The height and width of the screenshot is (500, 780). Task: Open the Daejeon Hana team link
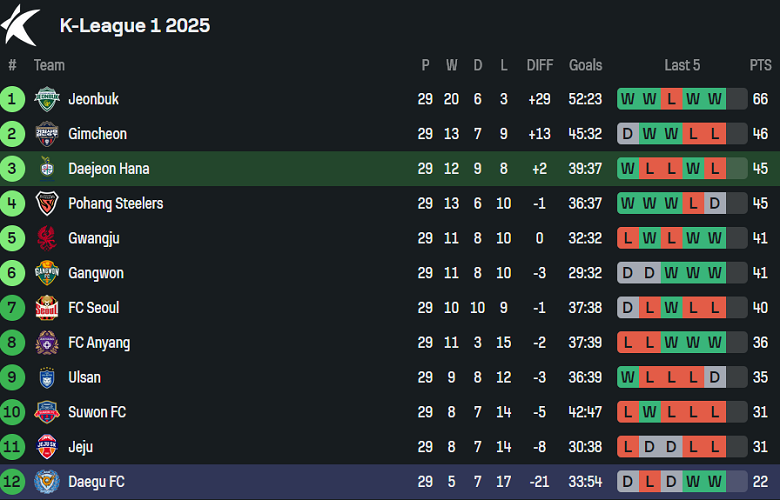tap(108, 169)
